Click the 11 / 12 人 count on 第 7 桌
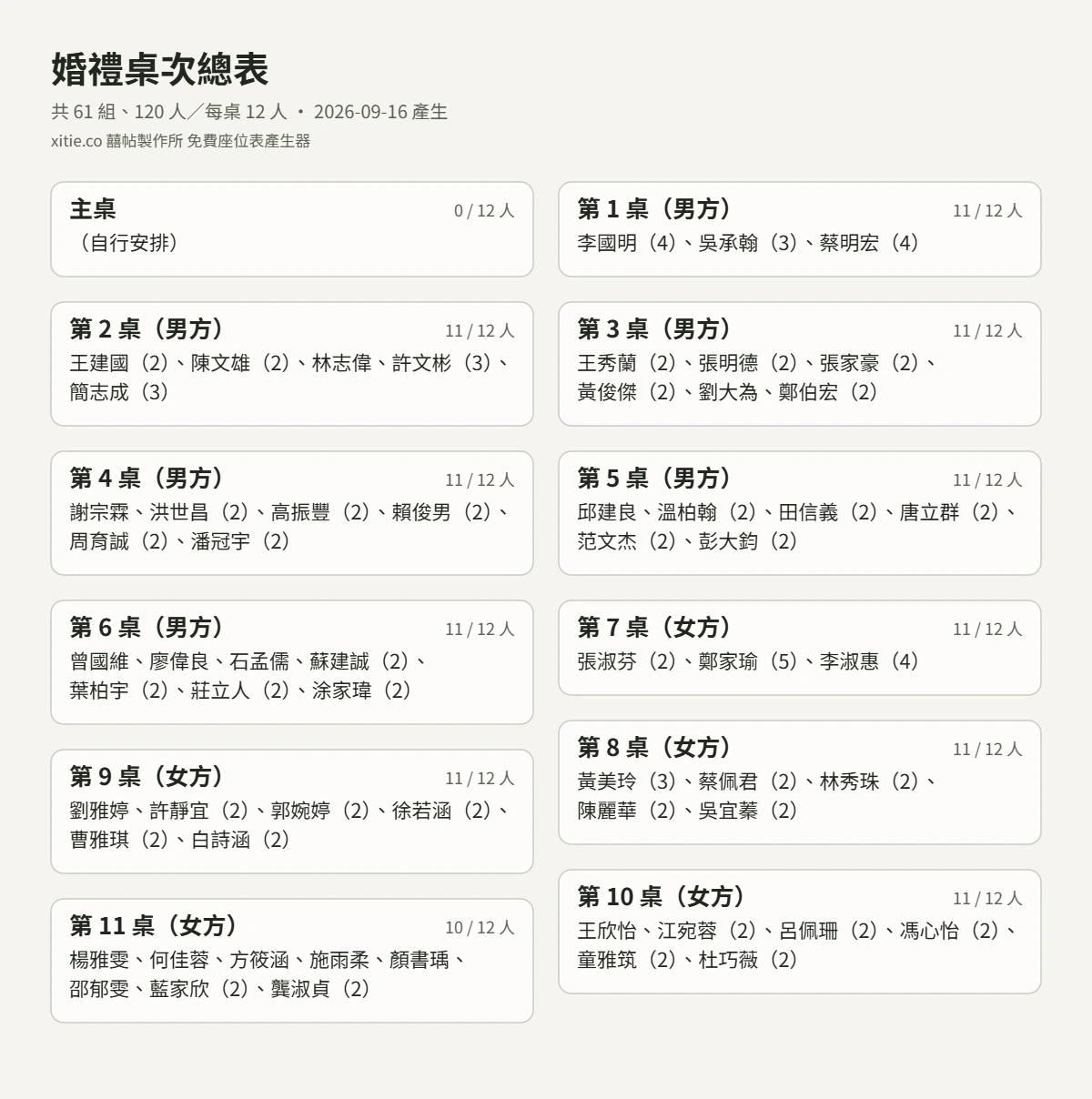 click(x=987, y=630)
